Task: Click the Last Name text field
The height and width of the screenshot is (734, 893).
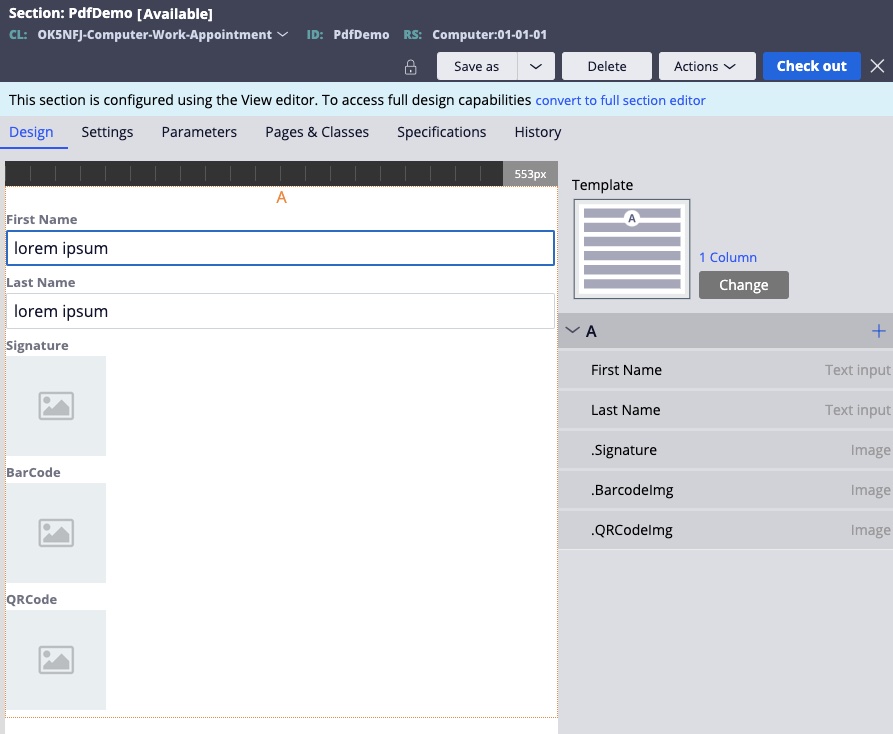Action: [x=280, y=311]
